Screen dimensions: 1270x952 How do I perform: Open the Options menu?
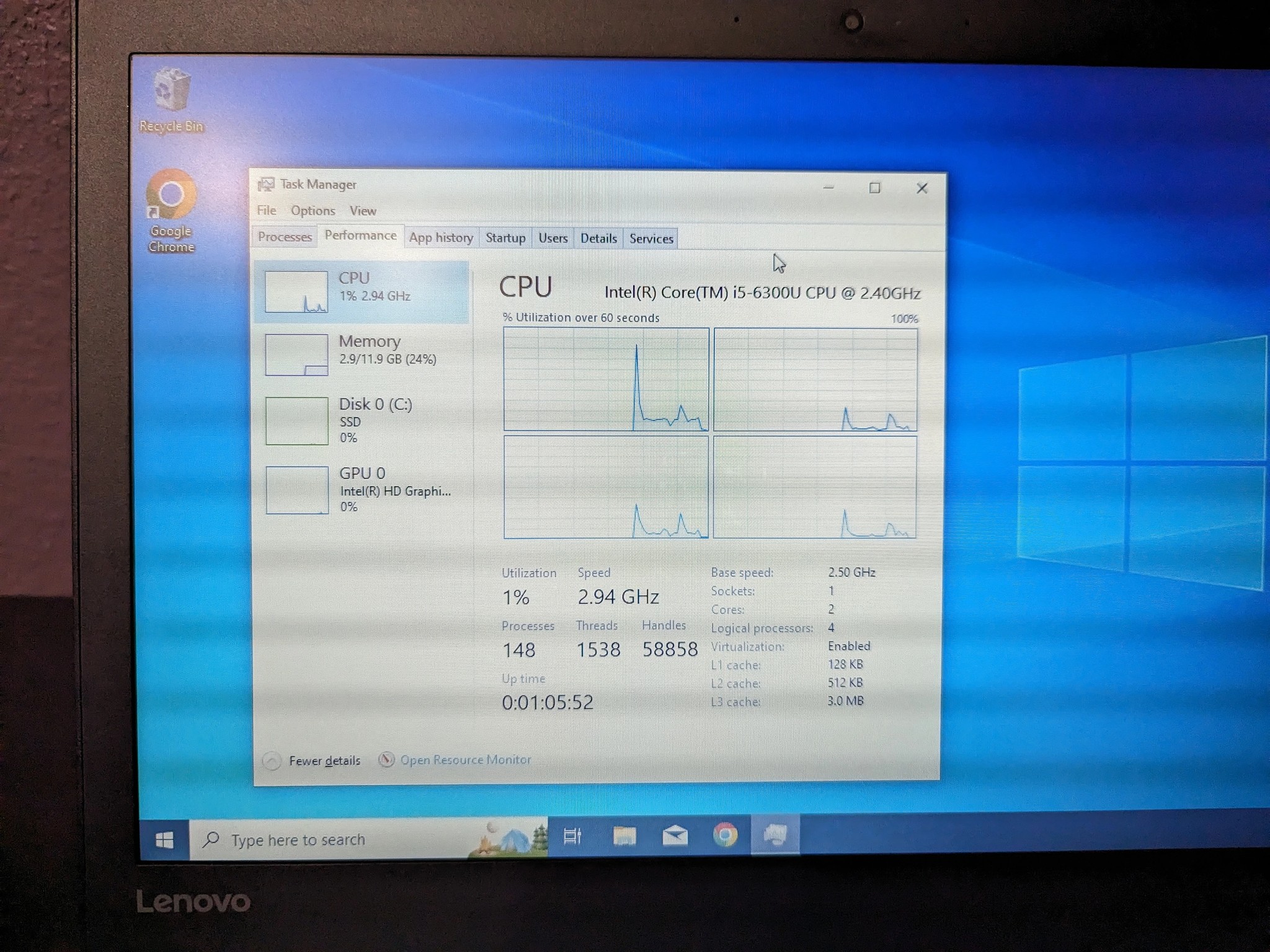click(313, 211)
